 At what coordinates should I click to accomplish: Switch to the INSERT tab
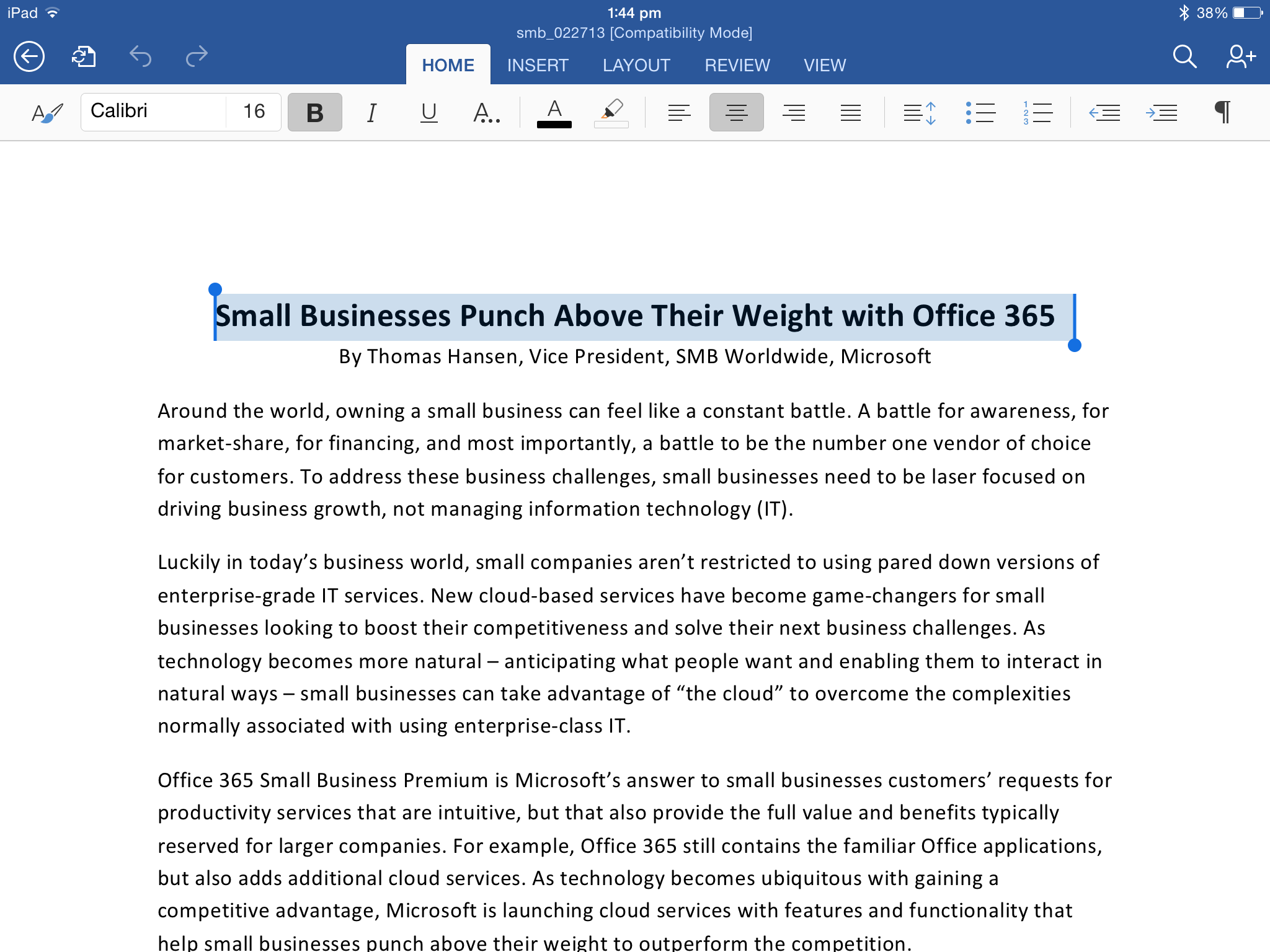[x=538, y=65]
